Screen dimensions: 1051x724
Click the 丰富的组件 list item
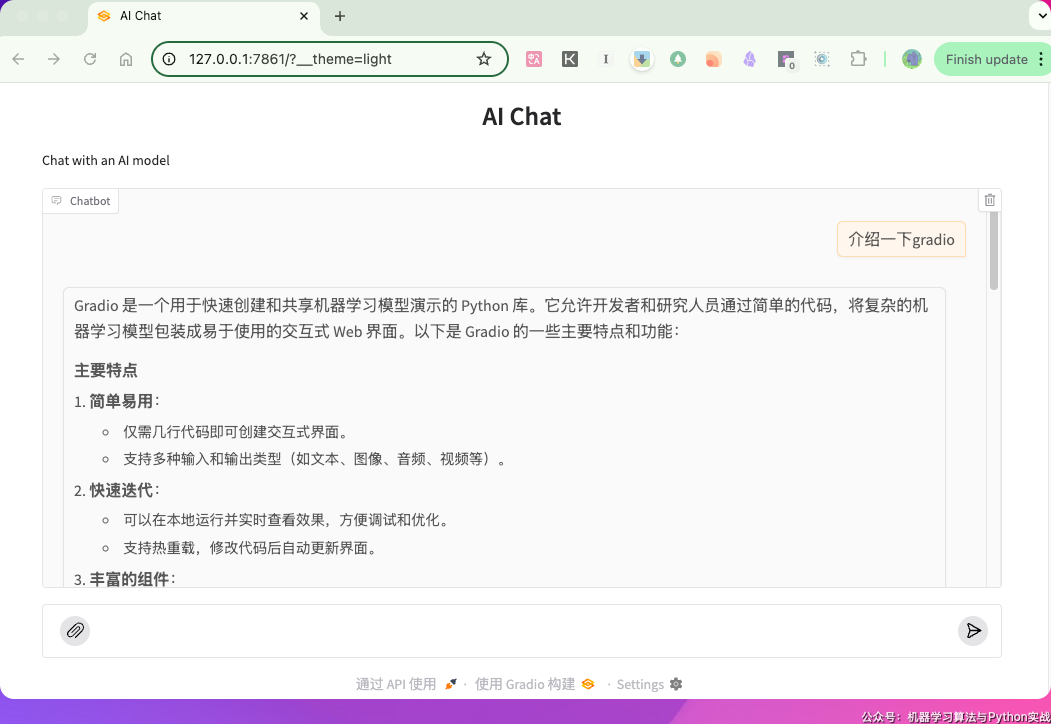(x=125, y=579)
